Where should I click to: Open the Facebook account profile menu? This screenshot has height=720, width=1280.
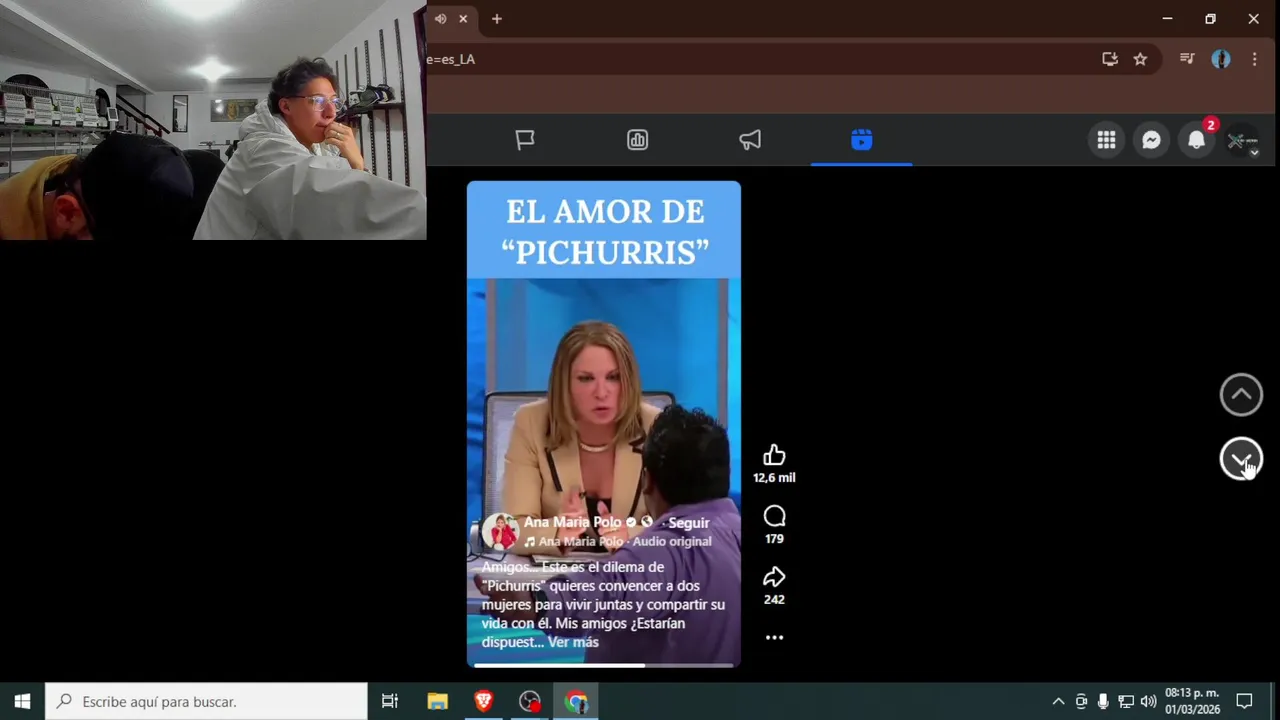tap(1241, 141)
